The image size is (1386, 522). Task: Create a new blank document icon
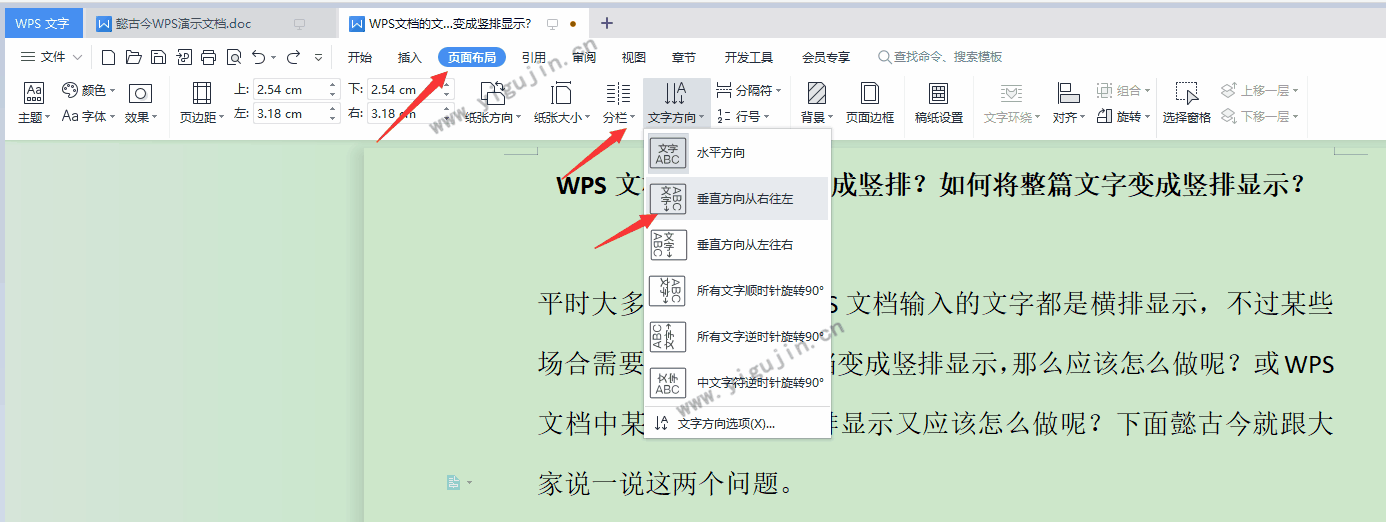(x=108, y=57)
